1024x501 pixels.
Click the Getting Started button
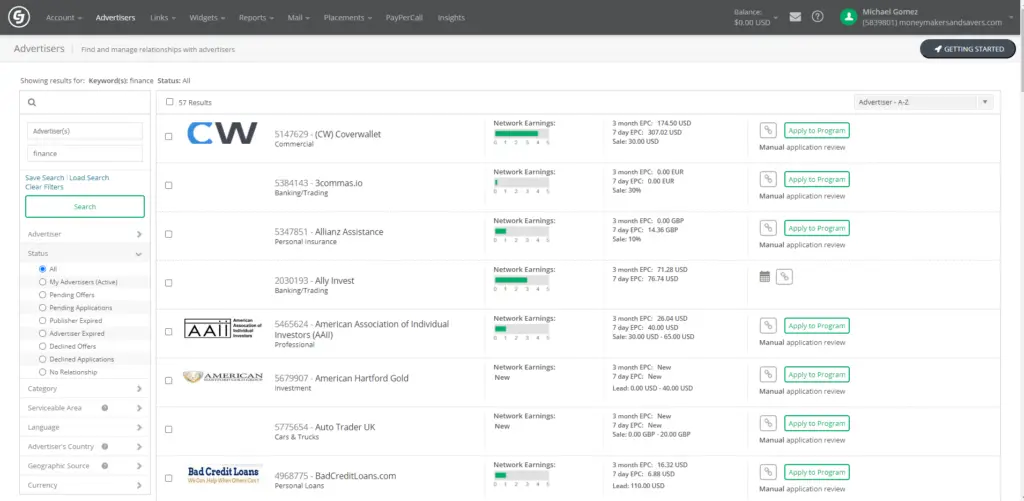click(968, 49)
